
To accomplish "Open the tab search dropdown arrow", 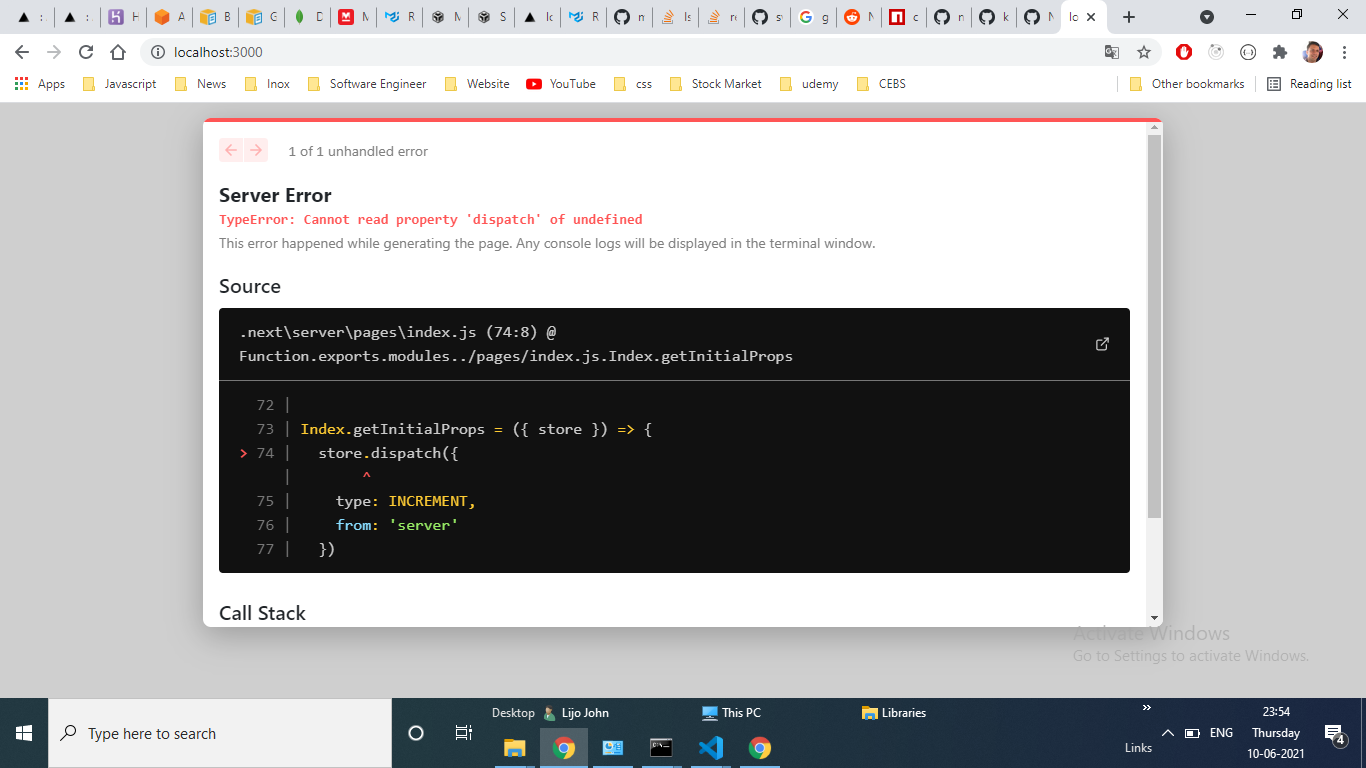I will click(x=1207, y=16).
